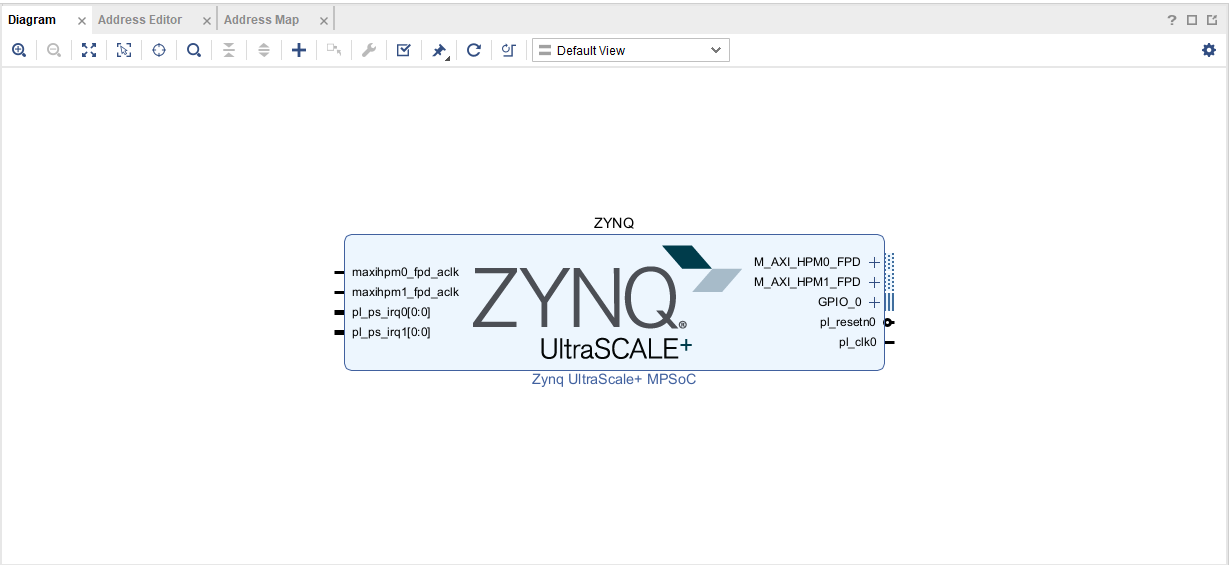Close the Address Map tab

click(x=324, y=21)
